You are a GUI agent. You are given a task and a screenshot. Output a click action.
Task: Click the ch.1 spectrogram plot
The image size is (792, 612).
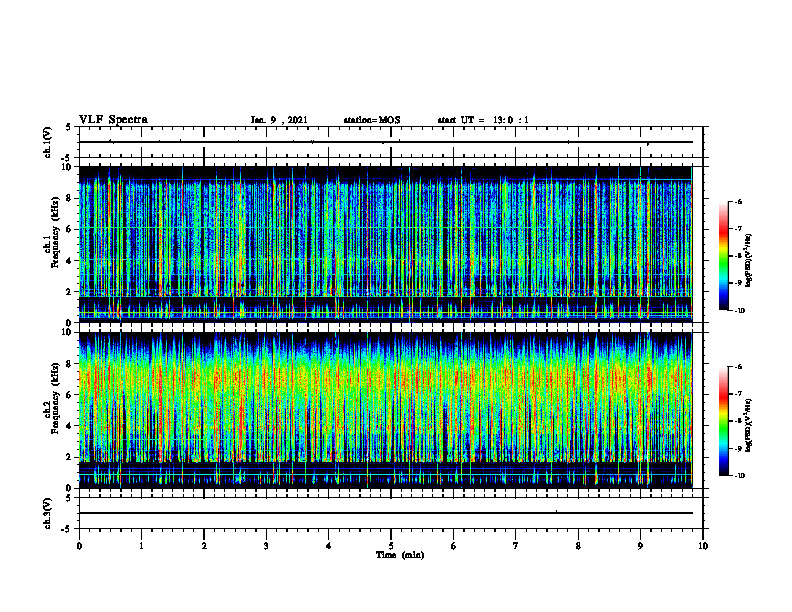tap(386, 244)
